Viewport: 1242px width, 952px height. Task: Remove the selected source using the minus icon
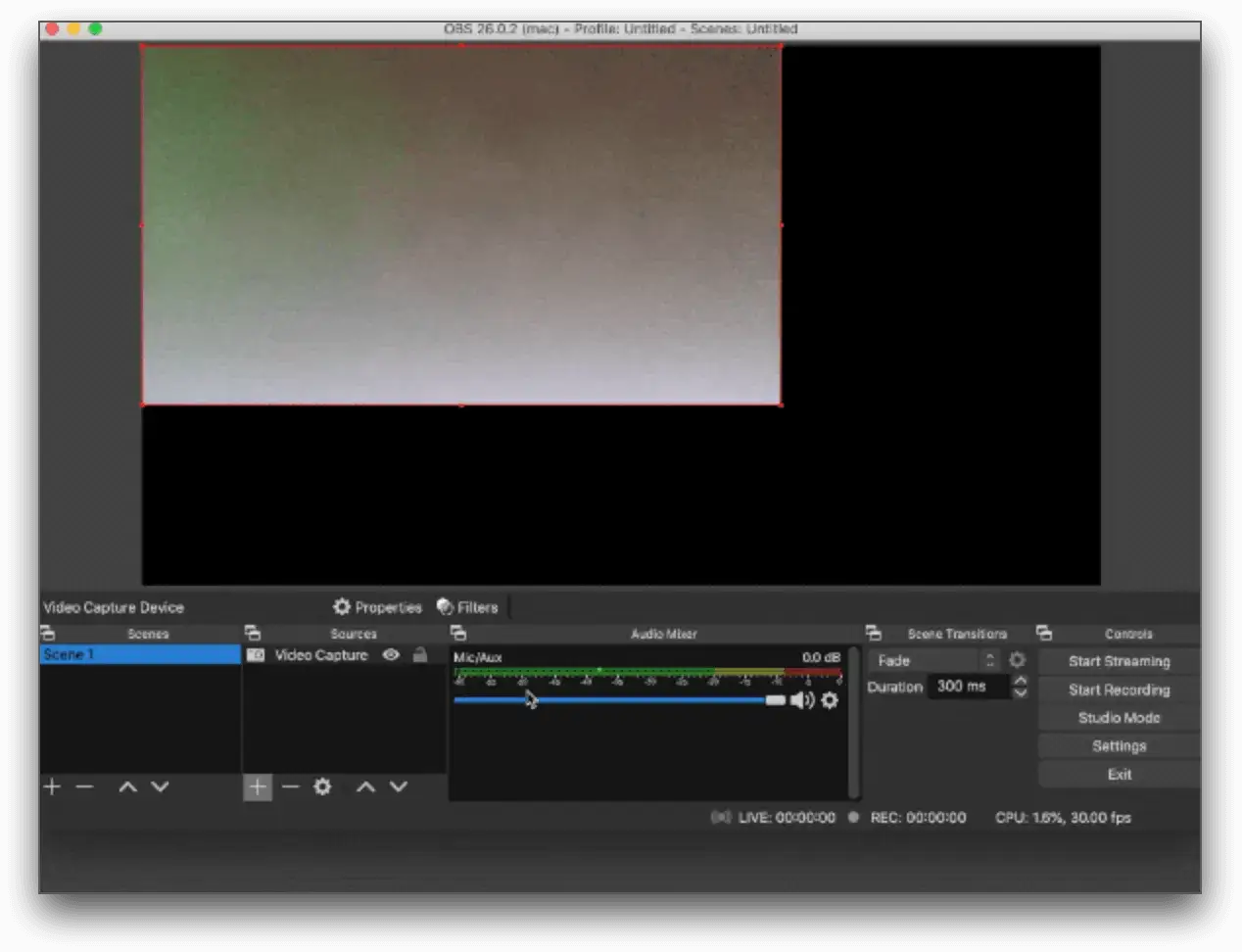pyautogui.click(x=290, y=786)
